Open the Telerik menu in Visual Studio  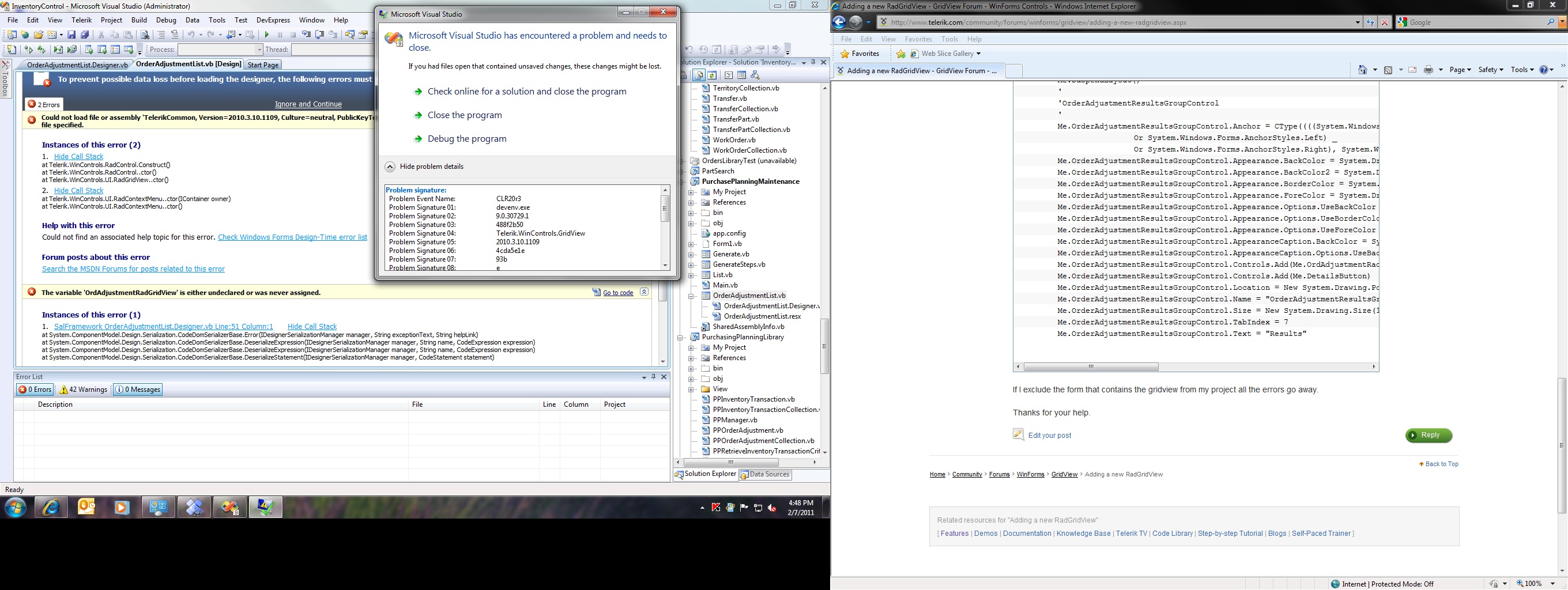tap(81, 20)
